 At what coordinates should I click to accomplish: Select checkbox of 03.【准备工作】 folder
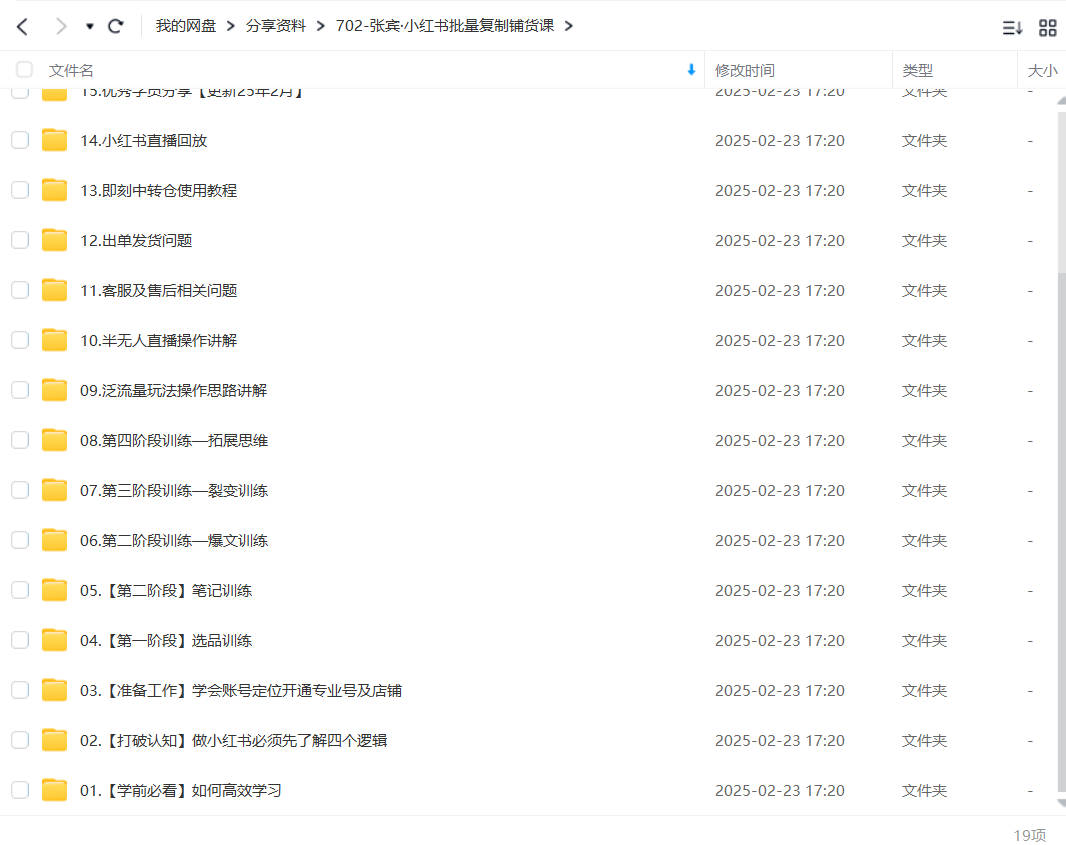pos(20,690)
